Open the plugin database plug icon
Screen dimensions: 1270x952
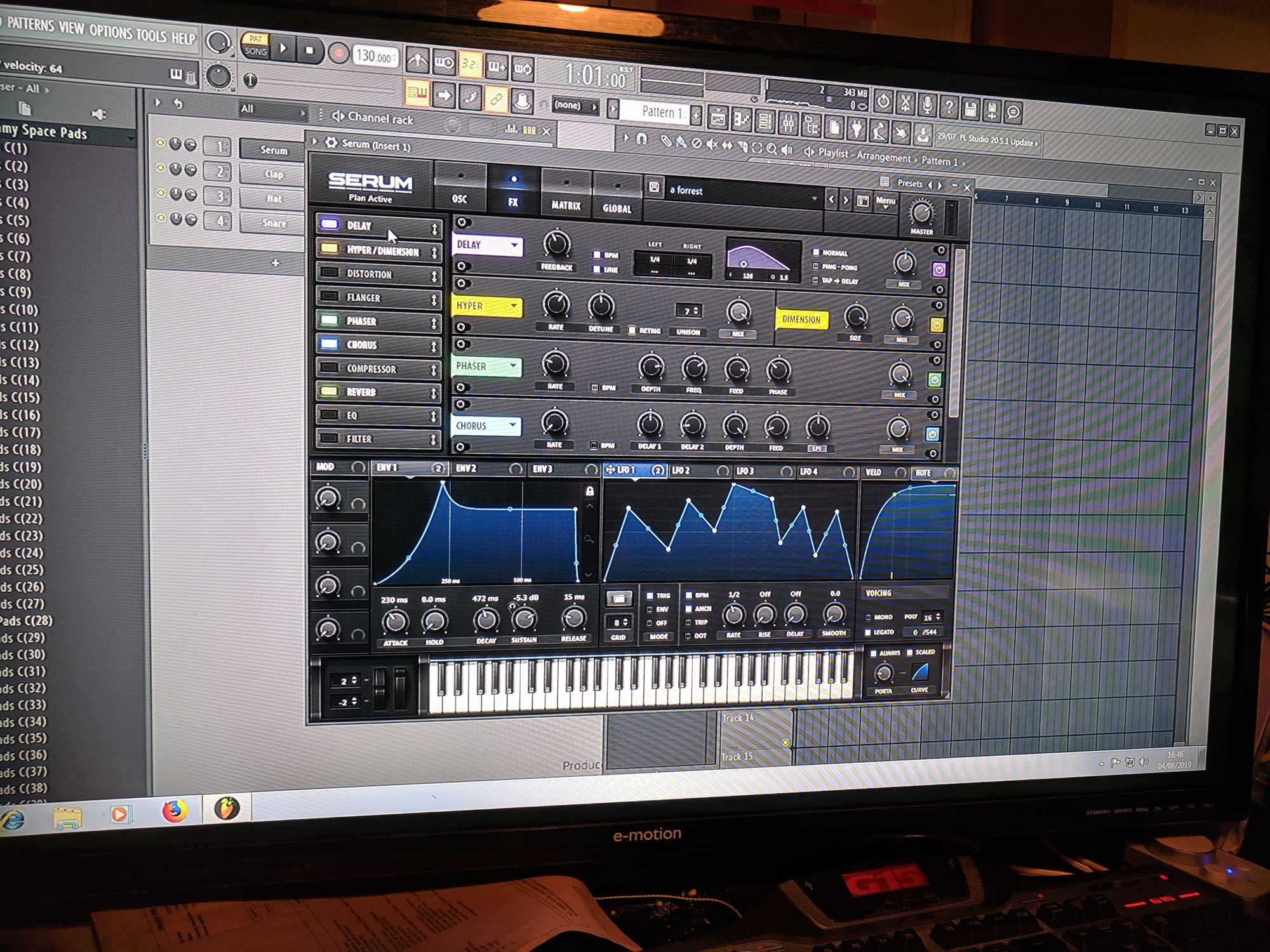[857, 129]
